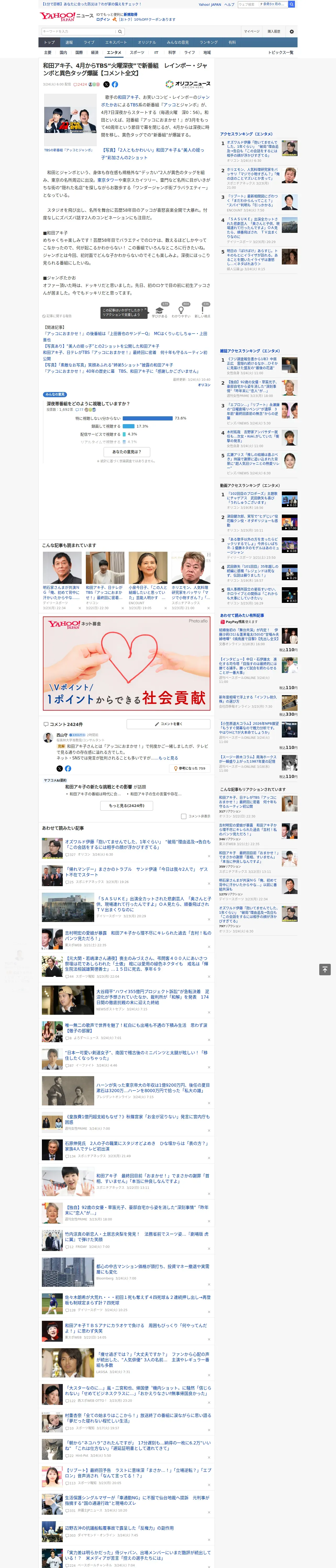Open マイページ link
Image resolution: width=336 pixels, height=1568 pixels.
251,32
